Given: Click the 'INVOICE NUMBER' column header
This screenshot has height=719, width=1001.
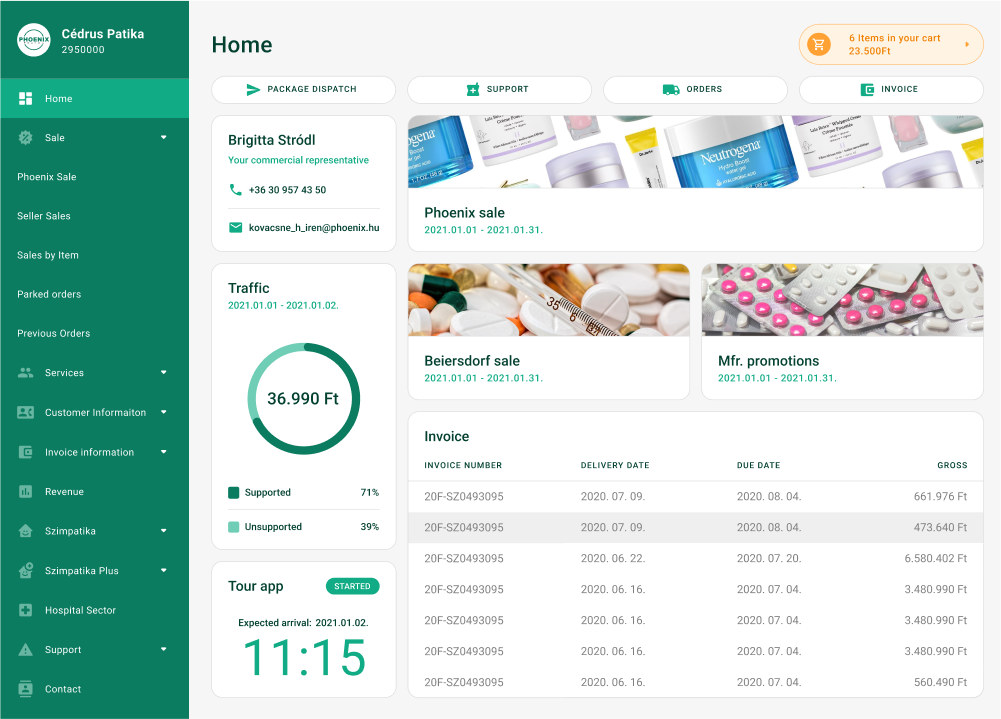Looking at the screenshot, I should coord(463,465).
